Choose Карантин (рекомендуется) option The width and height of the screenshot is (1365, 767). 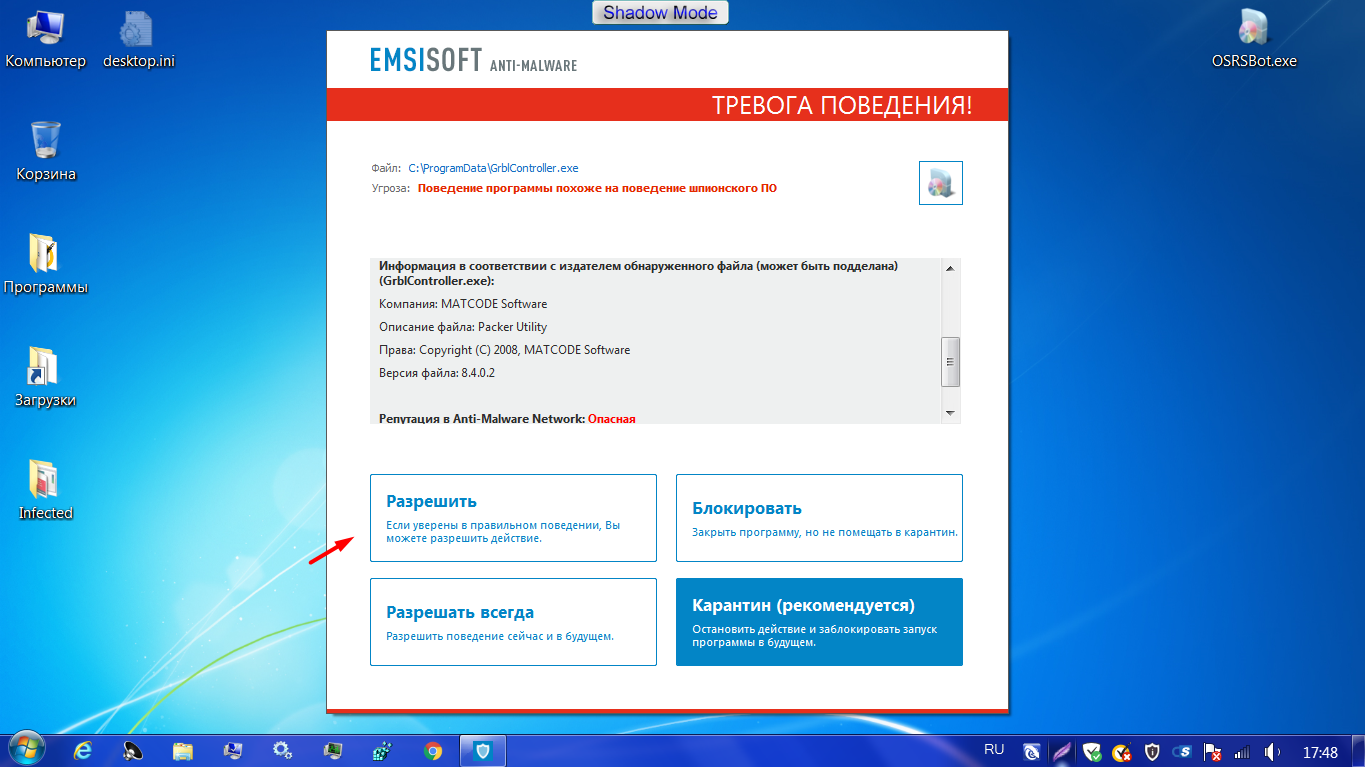[819, 622]
